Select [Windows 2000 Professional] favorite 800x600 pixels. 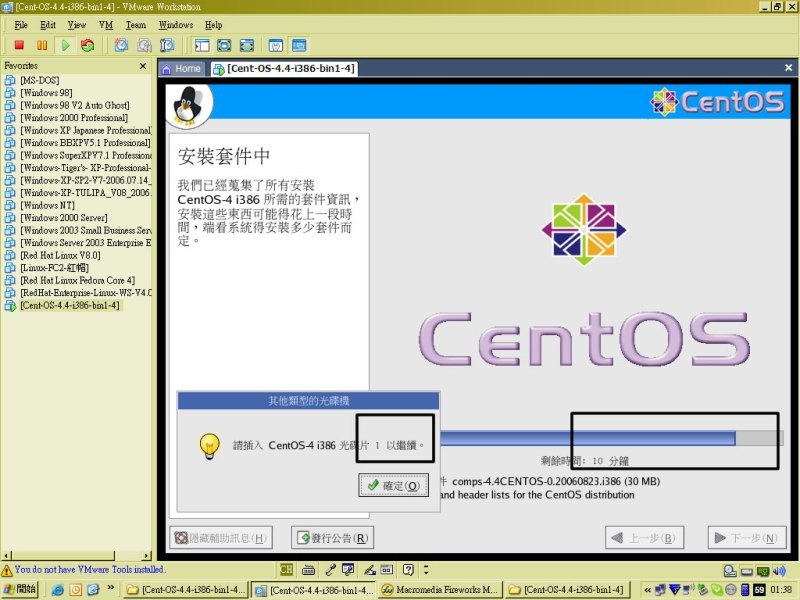pos(74,118)
